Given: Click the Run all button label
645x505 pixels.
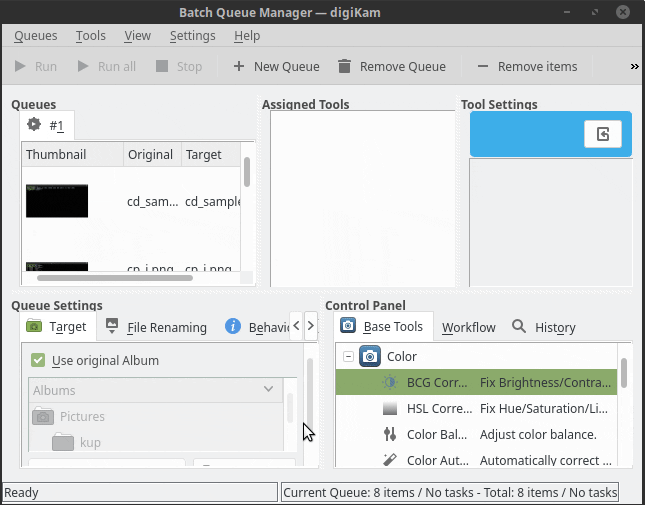Looking at the screenshot, I should 117,66.
